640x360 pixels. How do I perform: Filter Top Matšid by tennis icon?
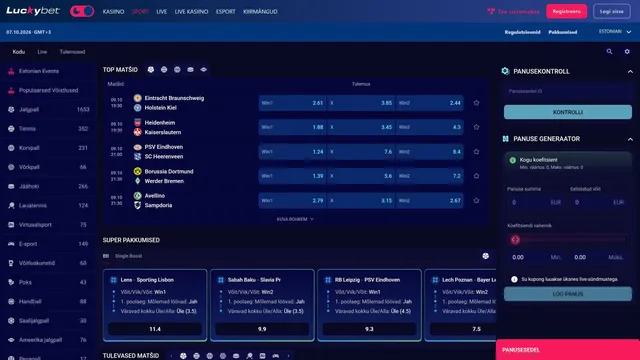164,70
